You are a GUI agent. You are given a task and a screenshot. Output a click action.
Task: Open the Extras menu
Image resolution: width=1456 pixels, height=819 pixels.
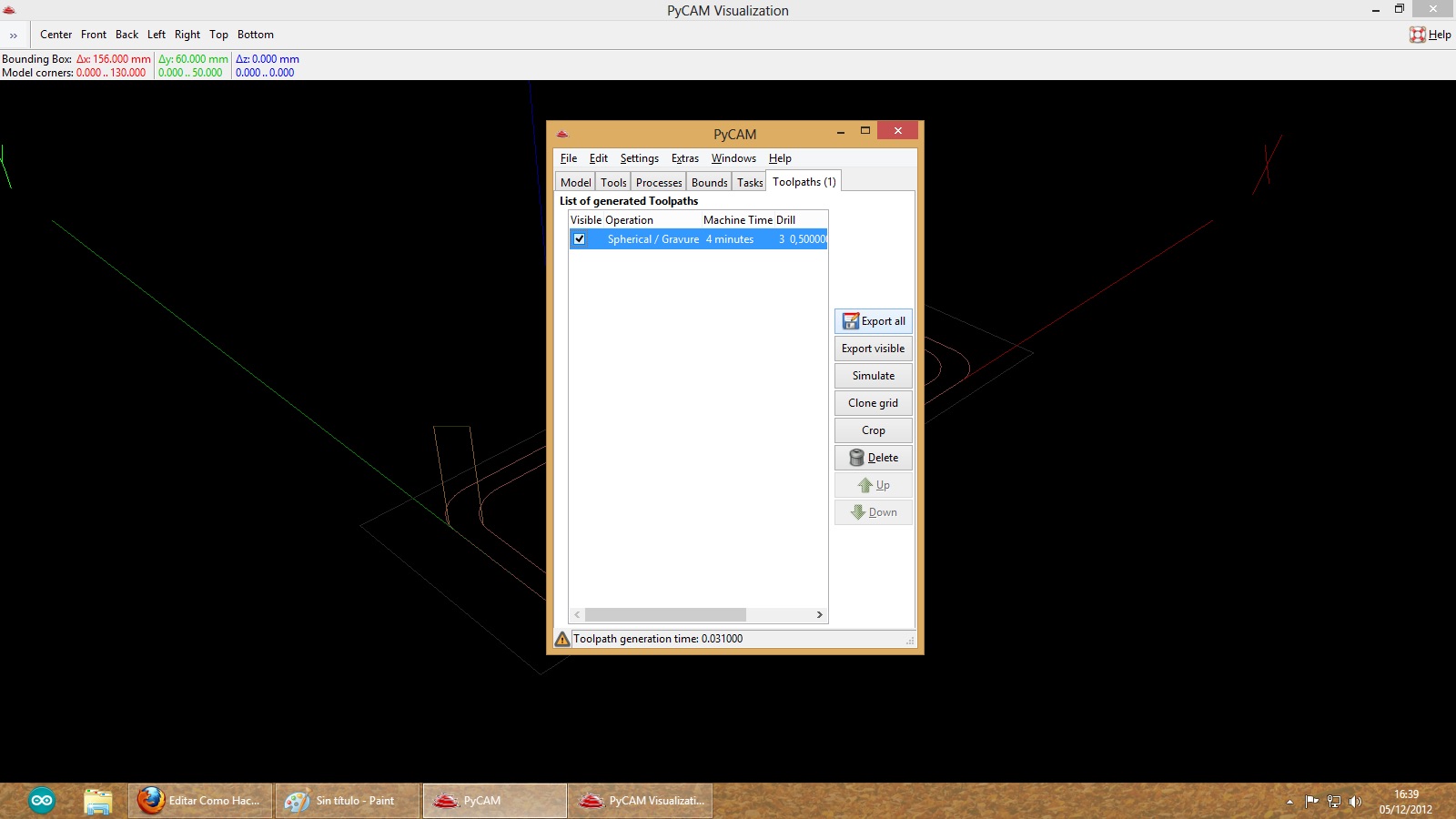[x=685, y=158]
